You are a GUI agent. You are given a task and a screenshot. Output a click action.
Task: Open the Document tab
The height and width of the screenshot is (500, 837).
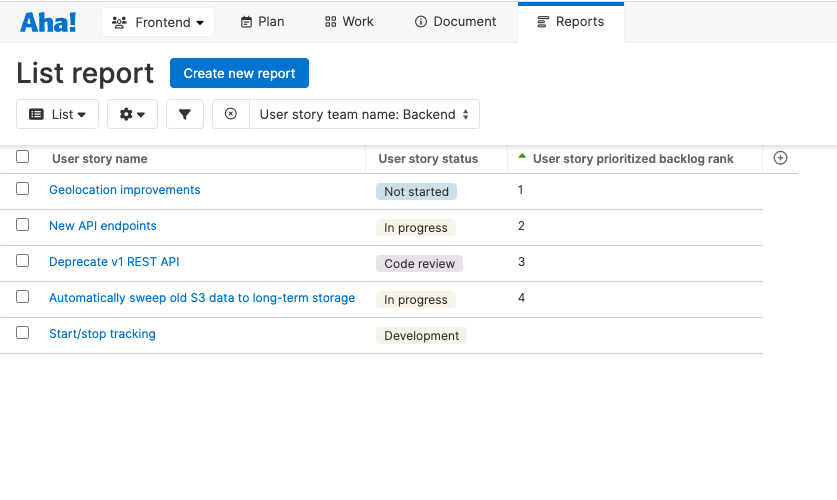[x=455, y=22]
